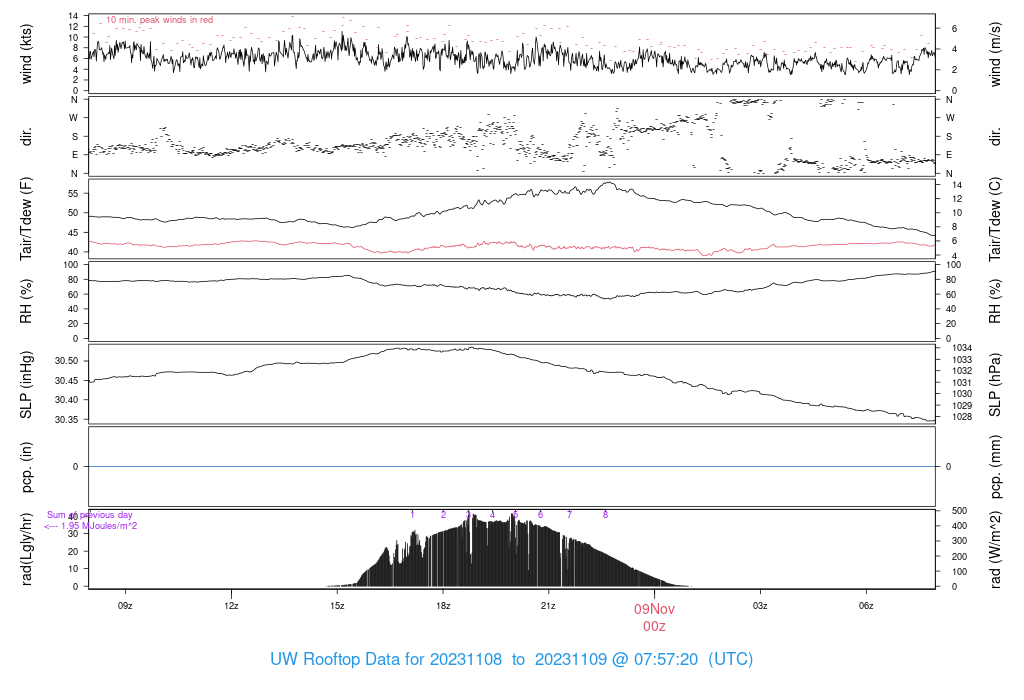The width and height of the screenshot is (1024, 700).
Task: Click the '1031' hPa tick value
Action: [x=962, y=383]
